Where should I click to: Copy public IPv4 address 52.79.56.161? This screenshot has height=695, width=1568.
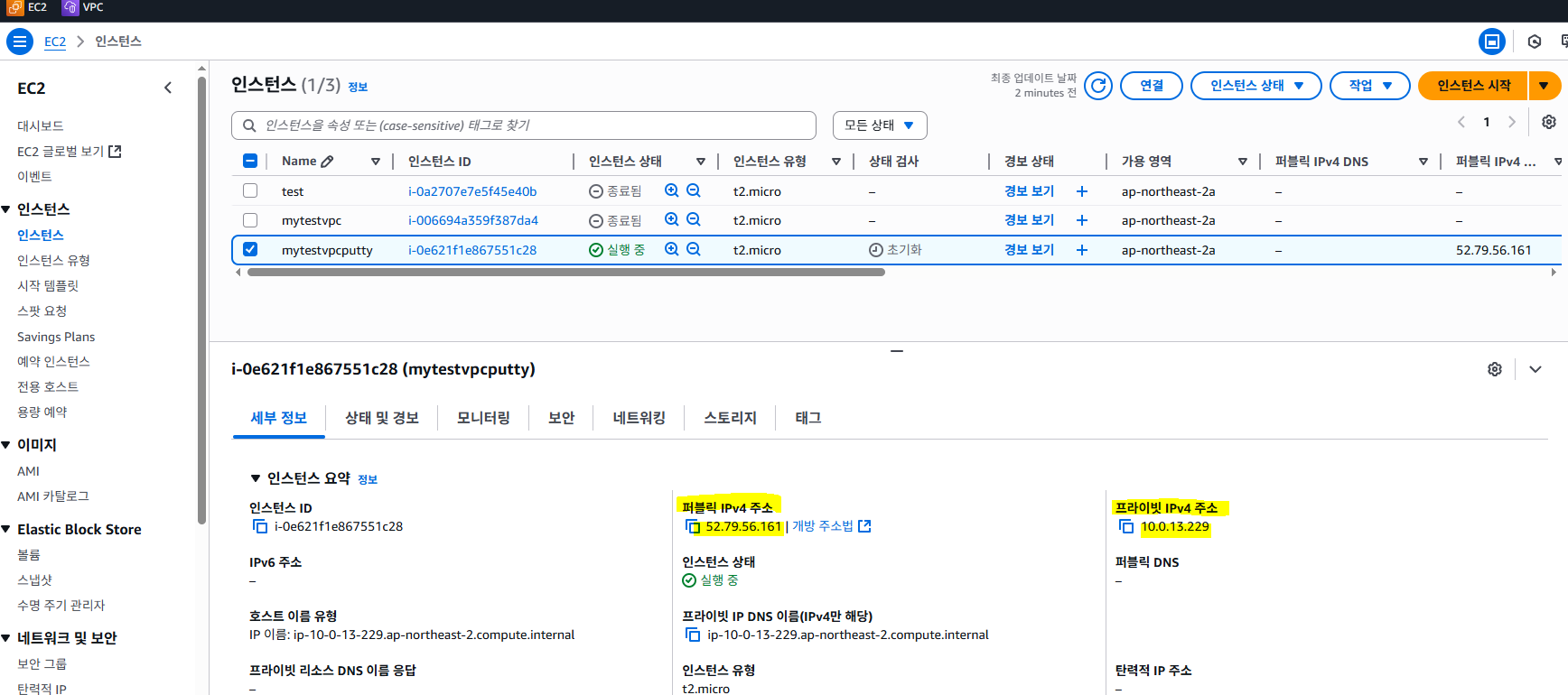coord(693,526)
